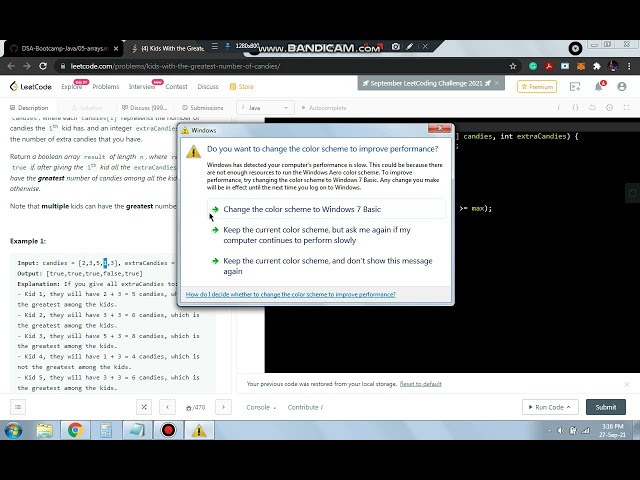Click the LeetCode logo

[31, 86]
